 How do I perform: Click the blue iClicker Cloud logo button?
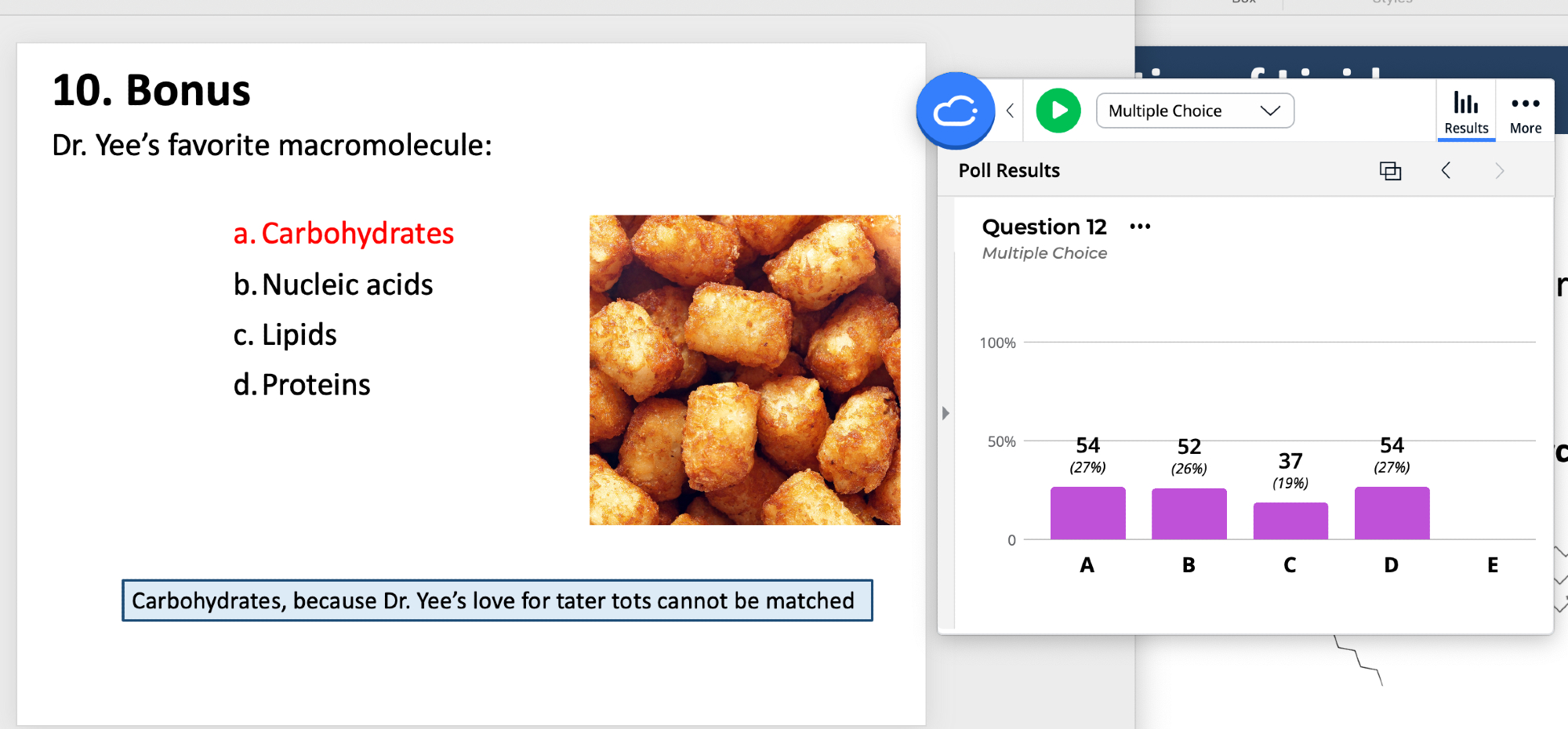point(955,111)
